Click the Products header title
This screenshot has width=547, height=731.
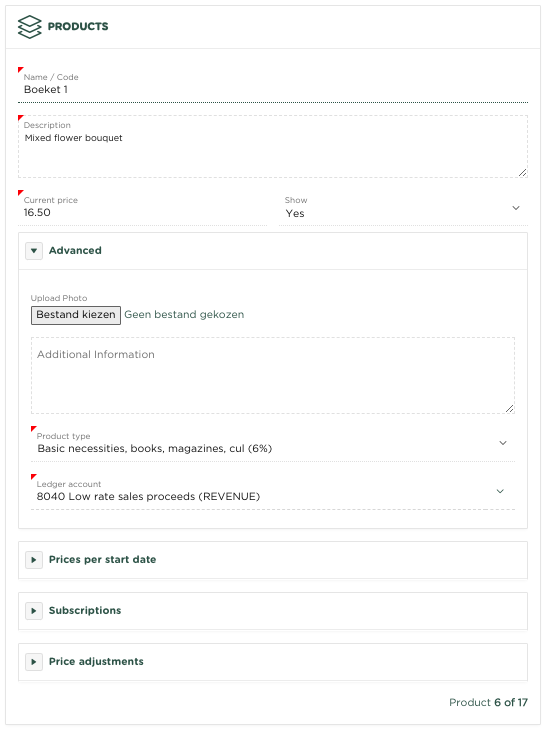(x=78, y=27)
